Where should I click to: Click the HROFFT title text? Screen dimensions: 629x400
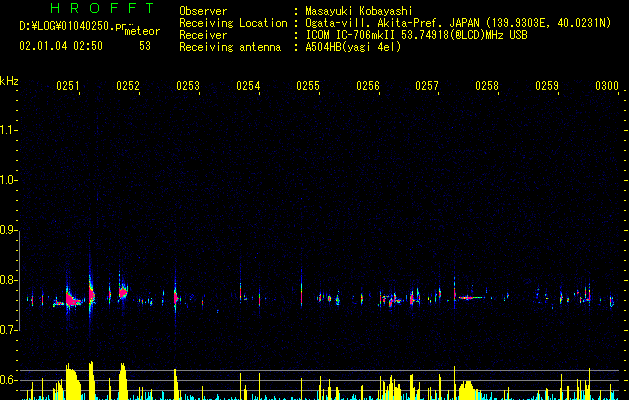[x=102, y=8]
